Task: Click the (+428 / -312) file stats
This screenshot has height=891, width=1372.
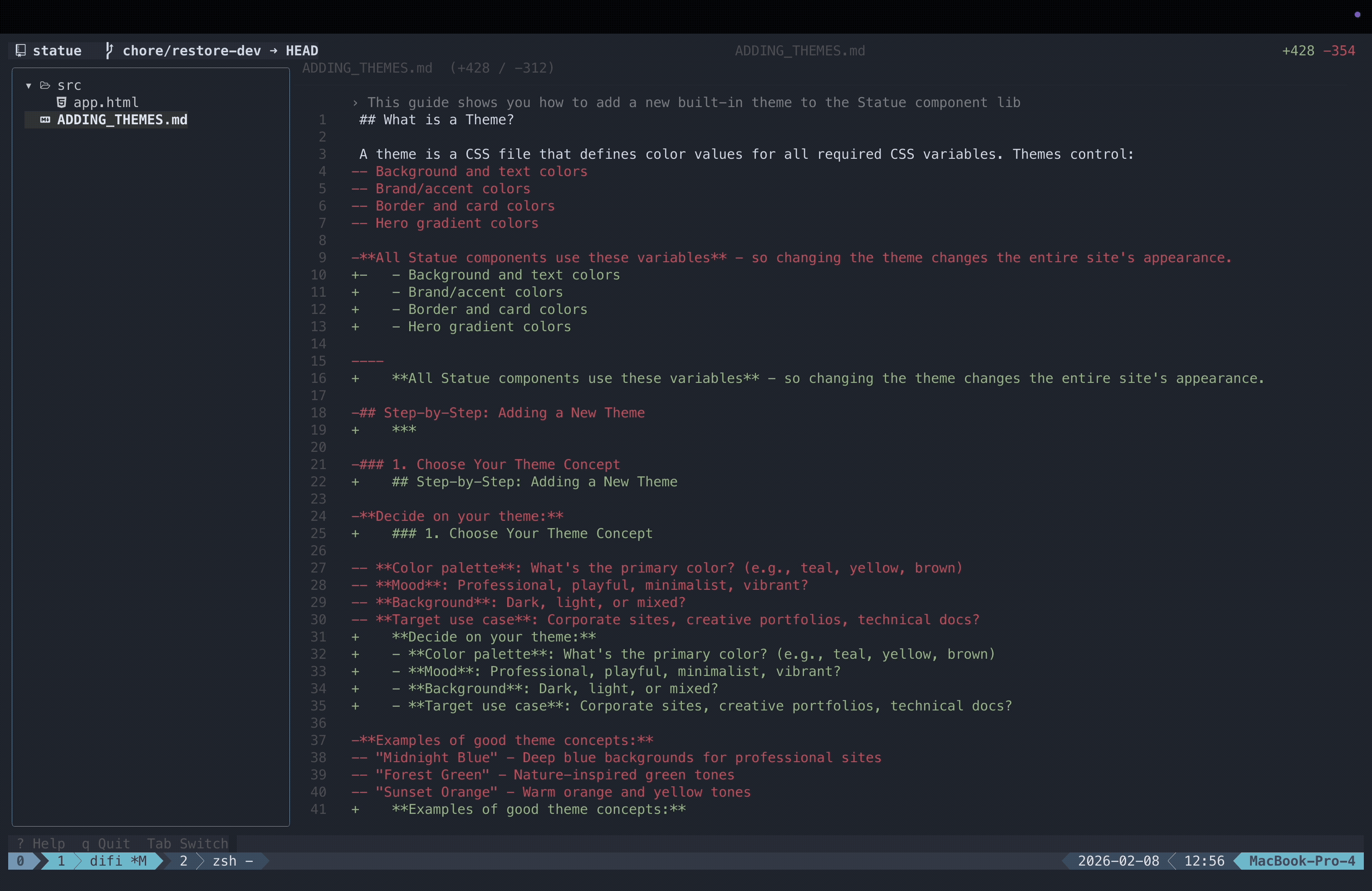Action: [x=502, y=68]
